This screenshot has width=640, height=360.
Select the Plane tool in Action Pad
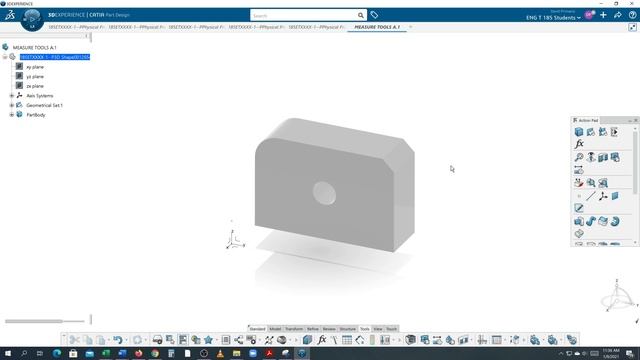615,196
